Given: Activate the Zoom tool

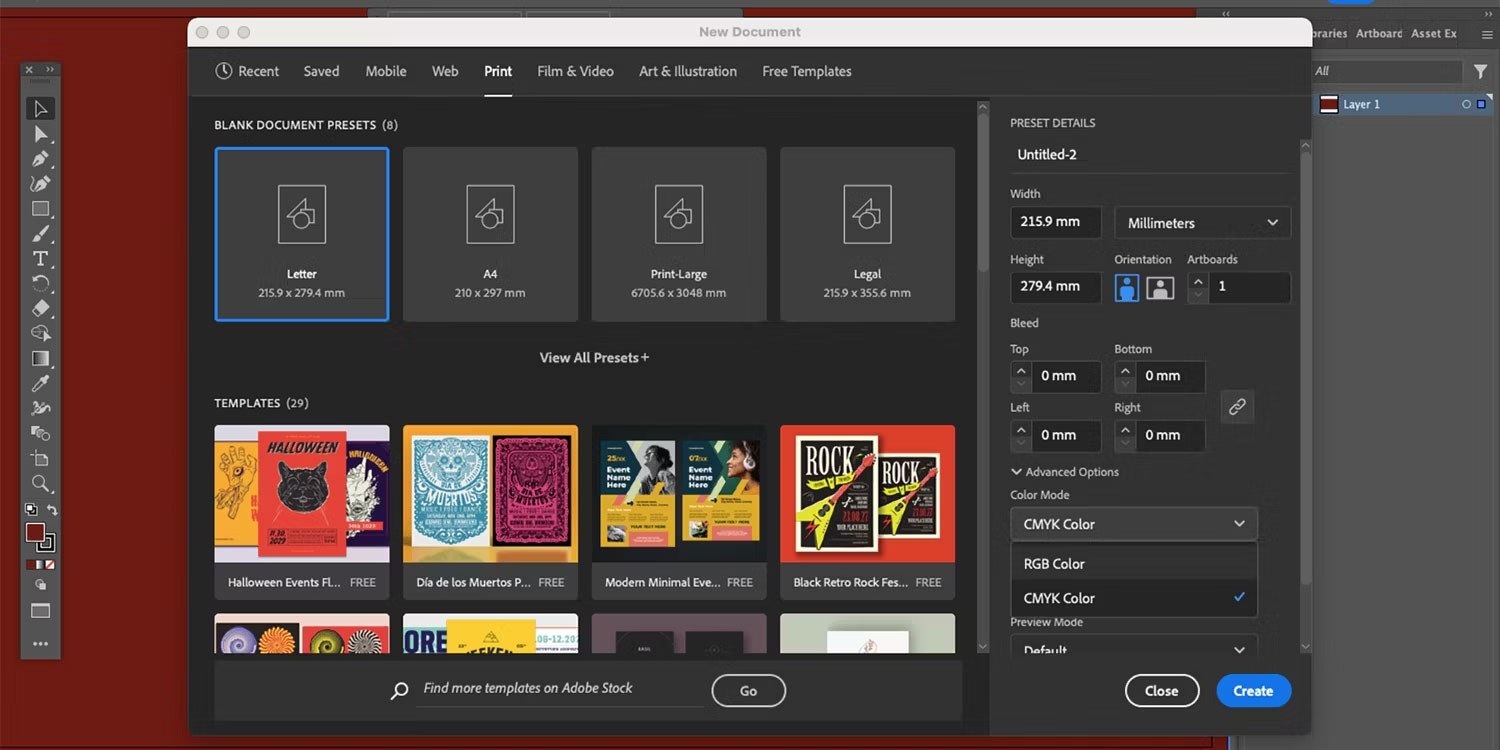Looking at the screenshot, I should click(41, 484).
